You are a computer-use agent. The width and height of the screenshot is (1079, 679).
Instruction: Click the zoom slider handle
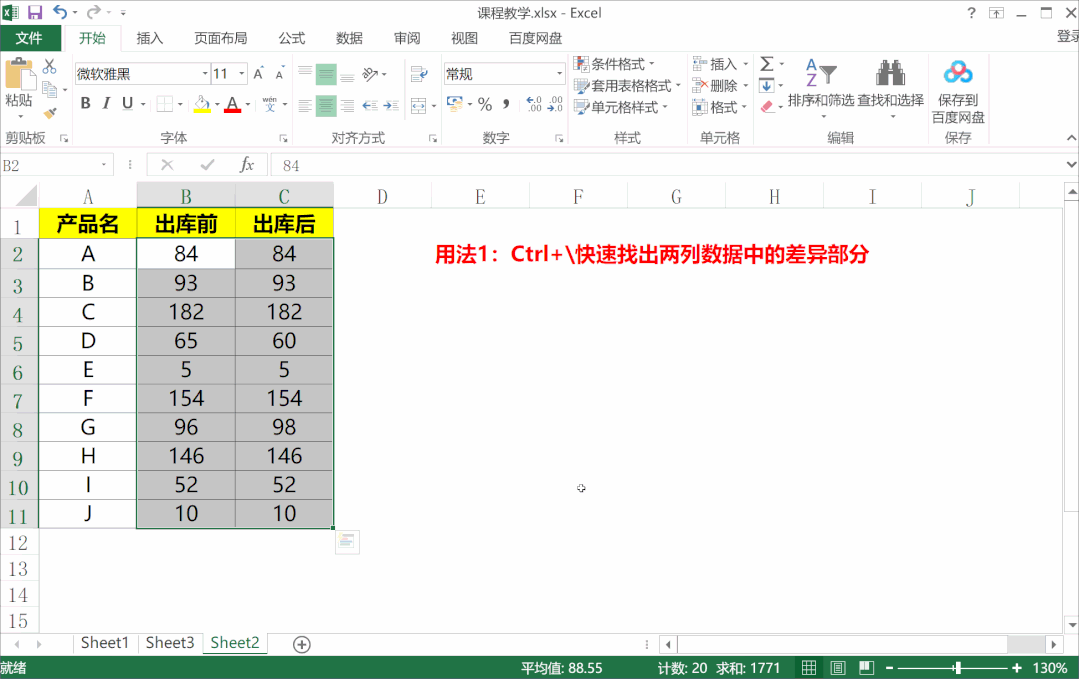click(x=957, y=667)
